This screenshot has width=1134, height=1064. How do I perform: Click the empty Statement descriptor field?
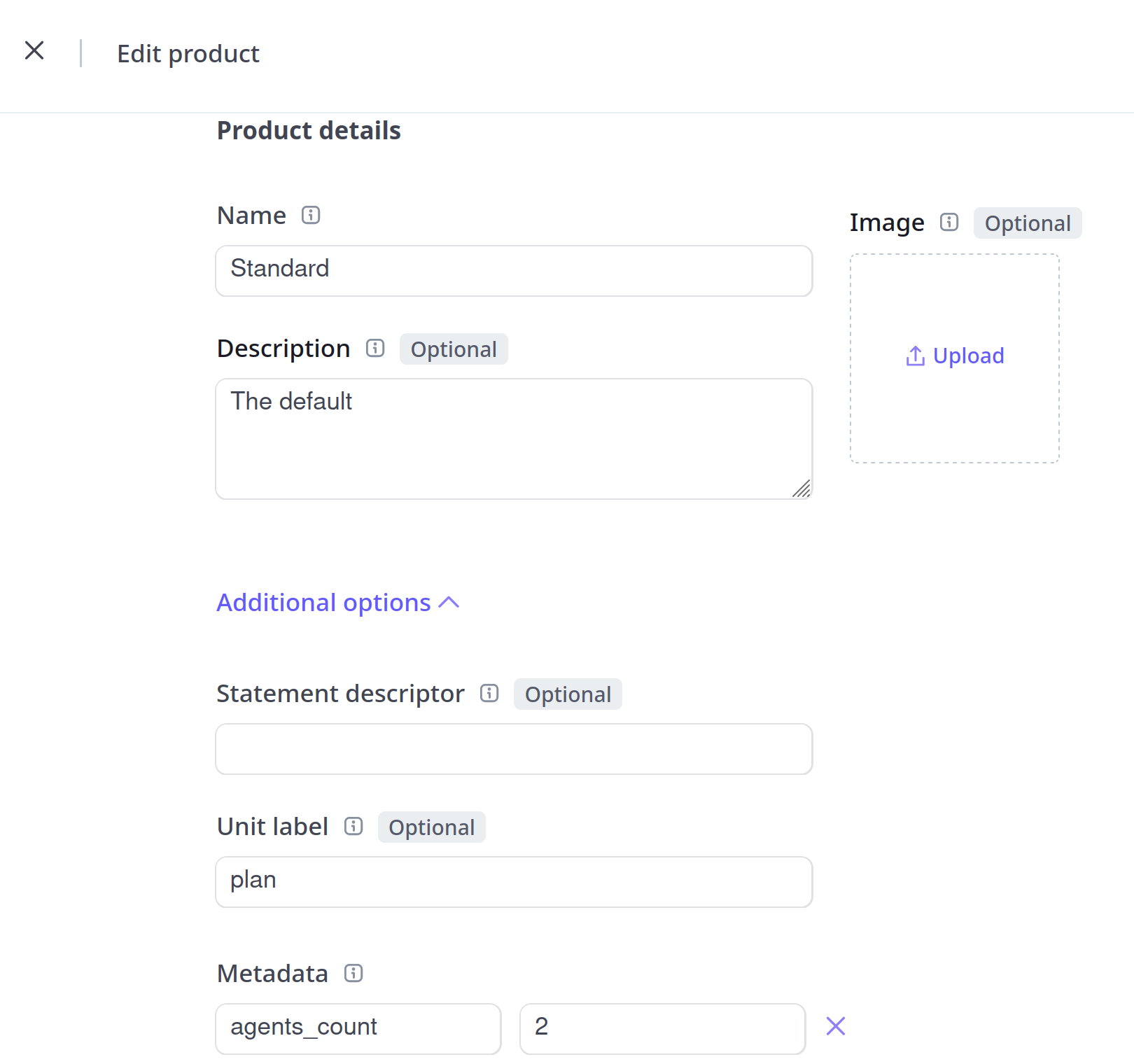[x=514, y=749]
